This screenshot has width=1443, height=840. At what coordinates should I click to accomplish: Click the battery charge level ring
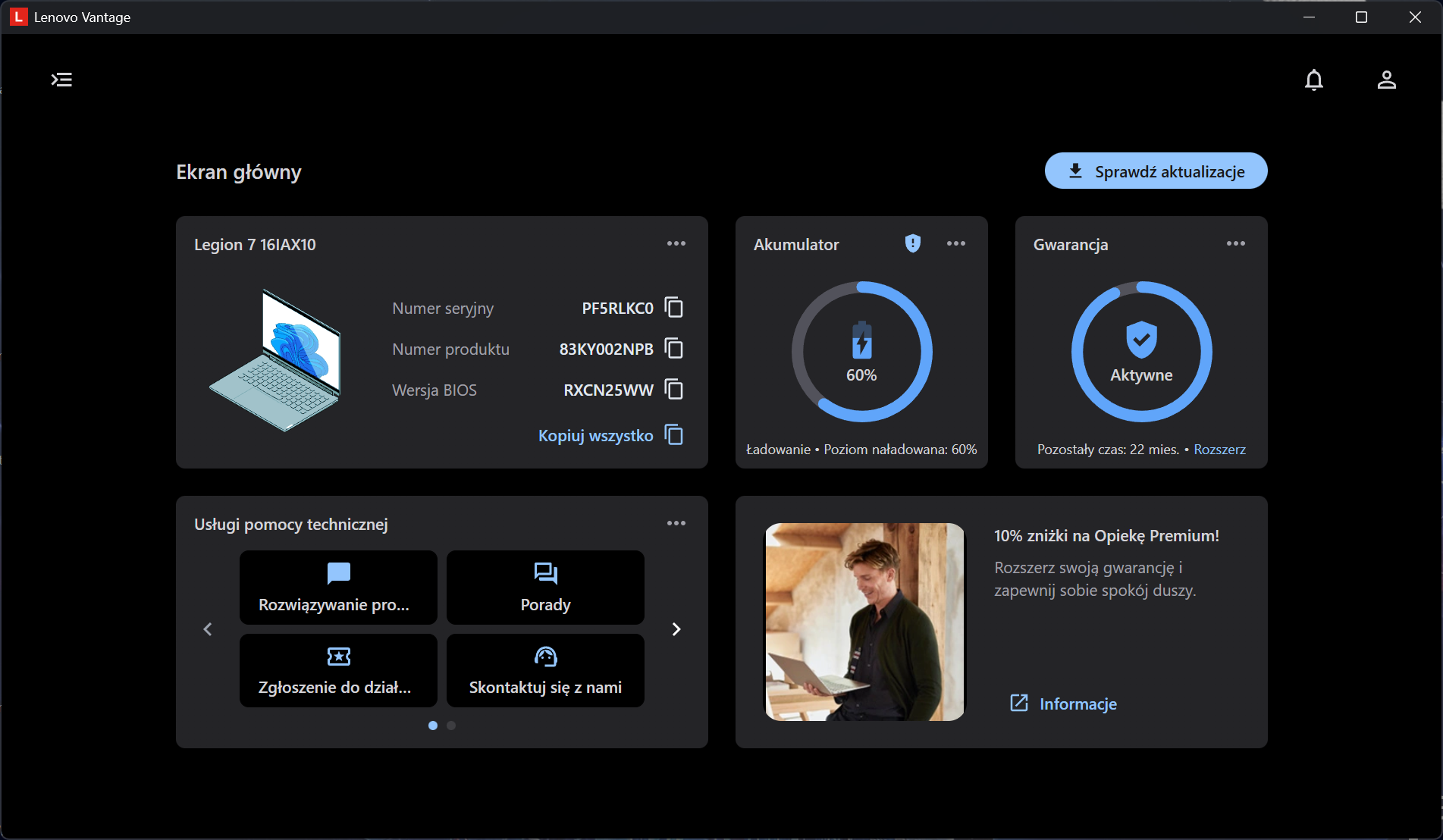(x=861, y=352)
